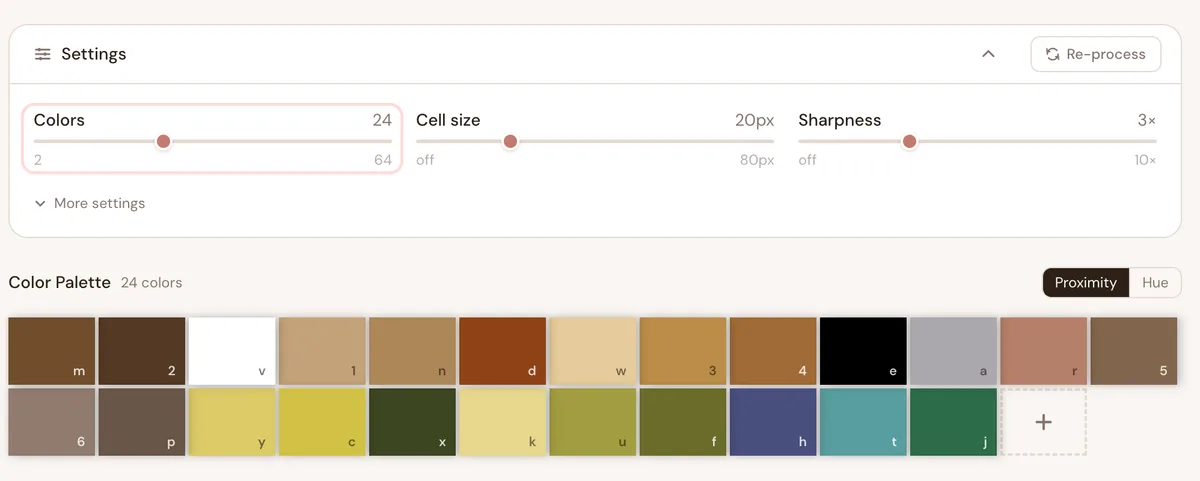Pick the teal swatch labeled t
The width and height of the screenshot is (1200, 481).
coord(863,422)
